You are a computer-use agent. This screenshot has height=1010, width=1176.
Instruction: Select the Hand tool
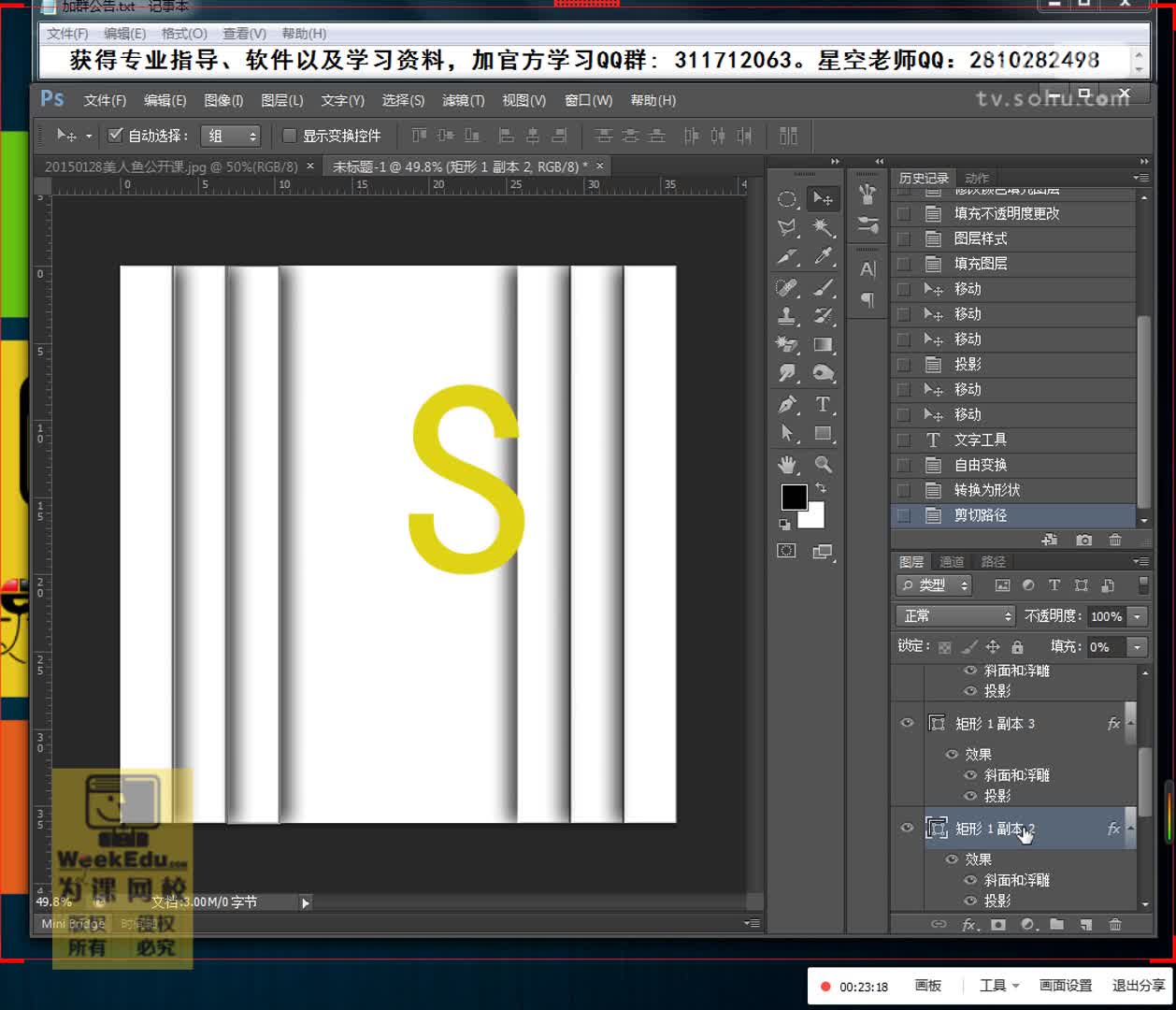pyautogui.click(x=787, y=464)
